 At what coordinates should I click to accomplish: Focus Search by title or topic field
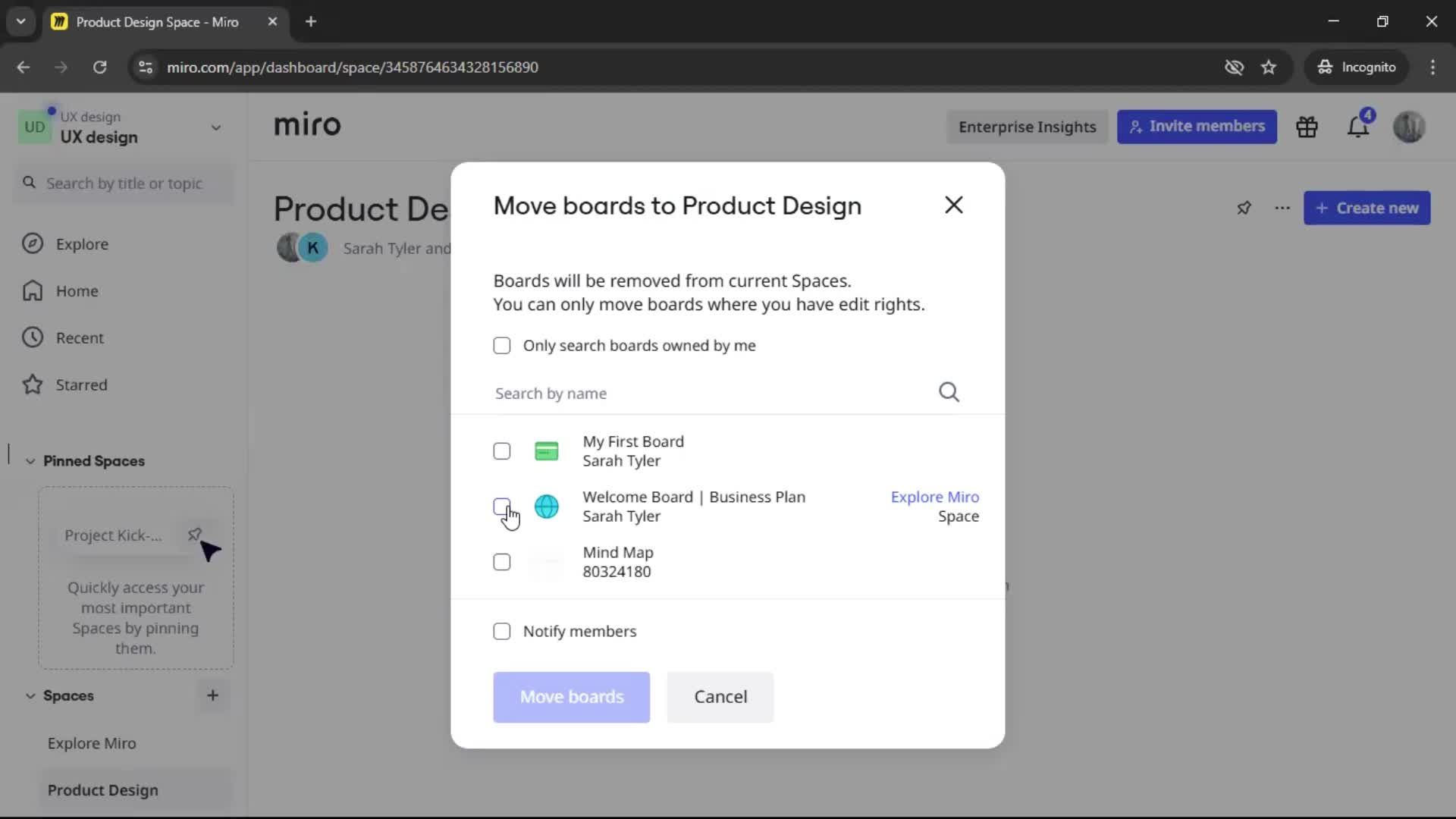[x=124, y=184]
